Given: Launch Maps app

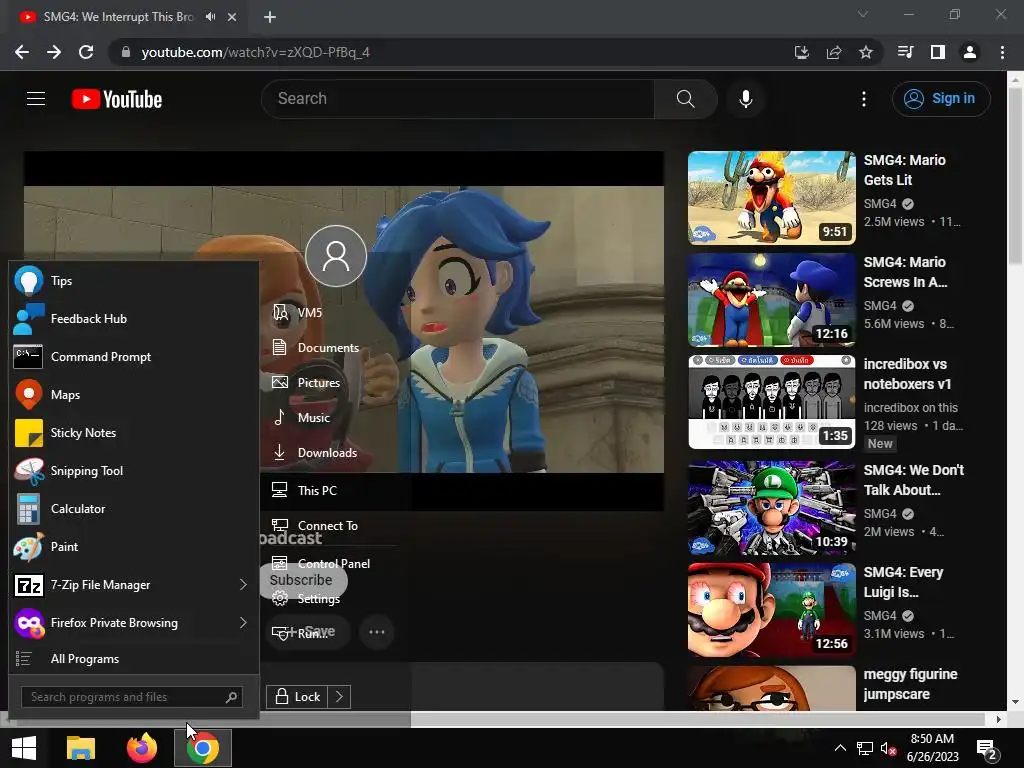Looking at the screenshot, I should click(134, 394).
